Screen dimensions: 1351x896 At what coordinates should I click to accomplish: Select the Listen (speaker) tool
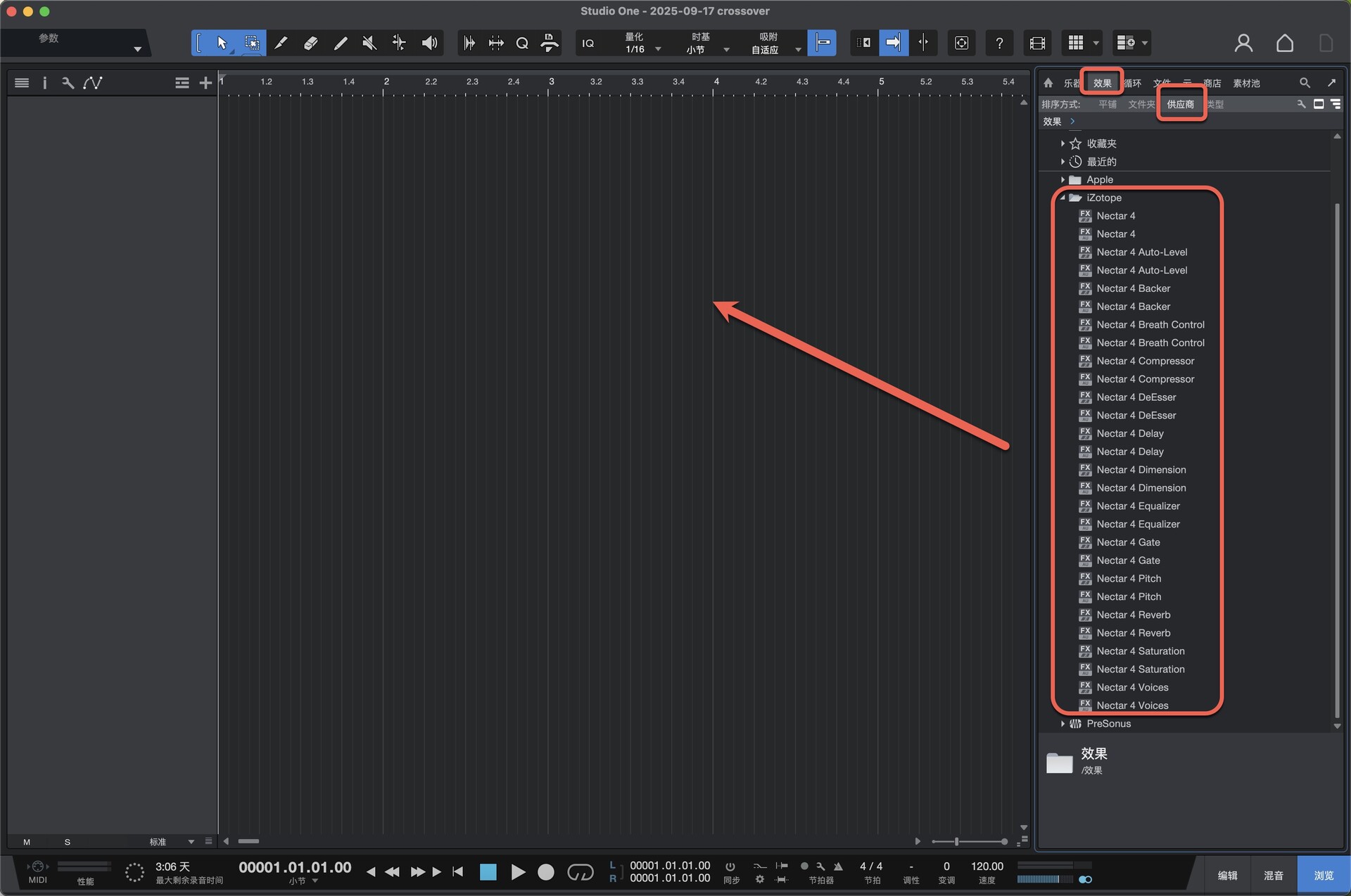[429, 43]
